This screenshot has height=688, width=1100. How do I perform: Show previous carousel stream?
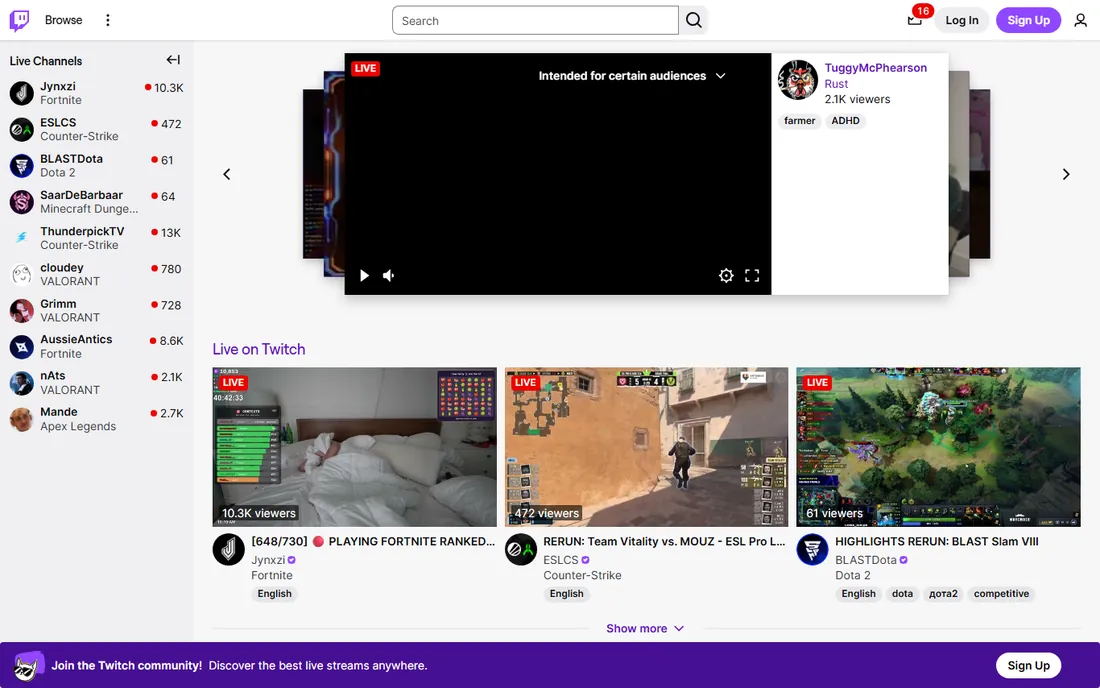point(227,174)
